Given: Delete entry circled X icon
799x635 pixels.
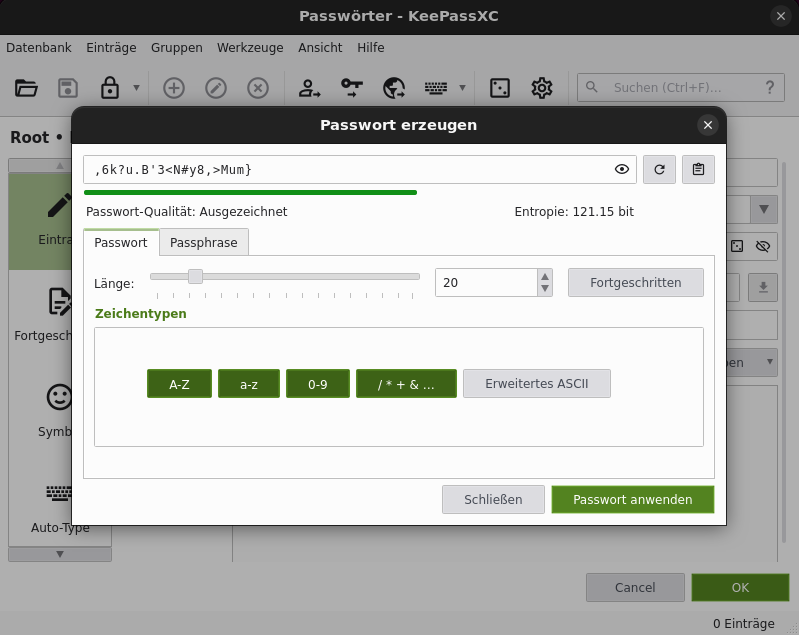Looking at the screenshot, I should 258,88.
